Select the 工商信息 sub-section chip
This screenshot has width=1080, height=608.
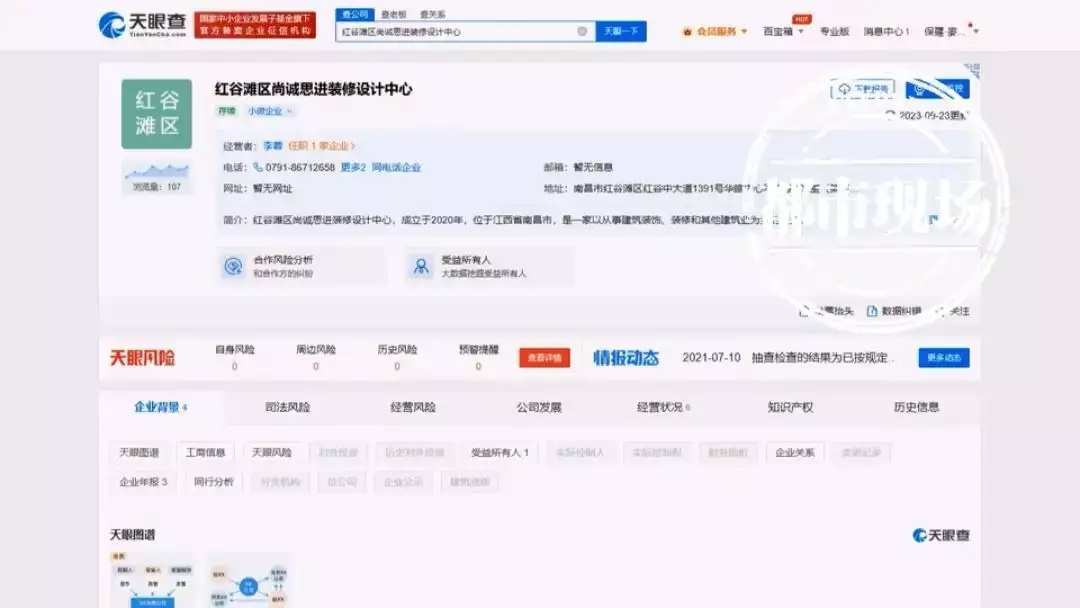pyautogui.click(x=205, y=452)
